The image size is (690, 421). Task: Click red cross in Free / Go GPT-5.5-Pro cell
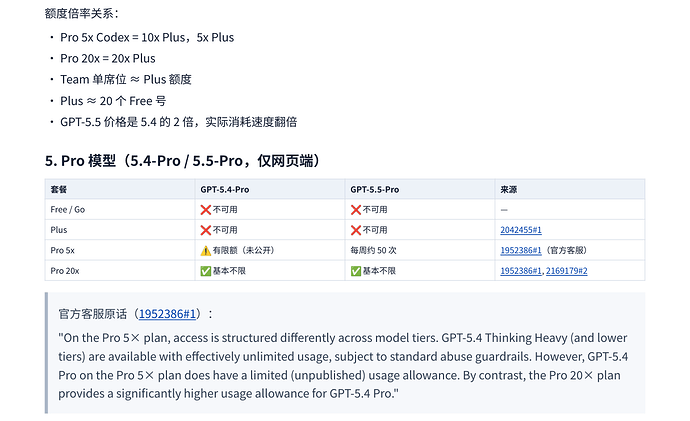tap(356, 210)
